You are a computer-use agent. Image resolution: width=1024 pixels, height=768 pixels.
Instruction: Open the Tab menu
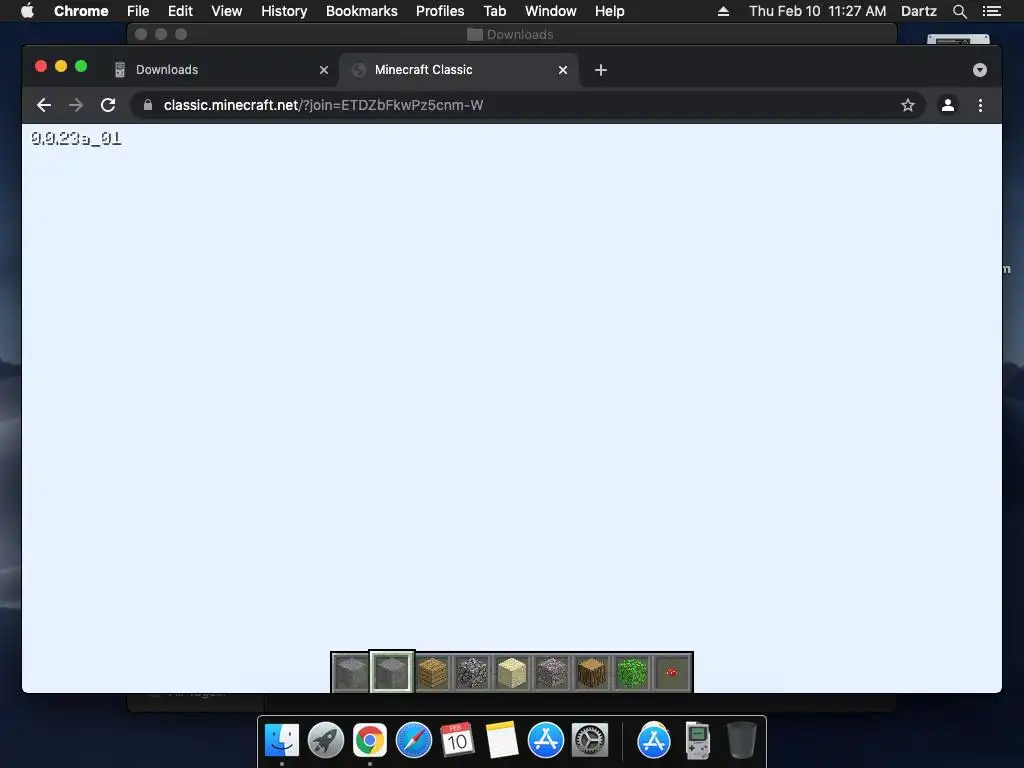point(495,11)
